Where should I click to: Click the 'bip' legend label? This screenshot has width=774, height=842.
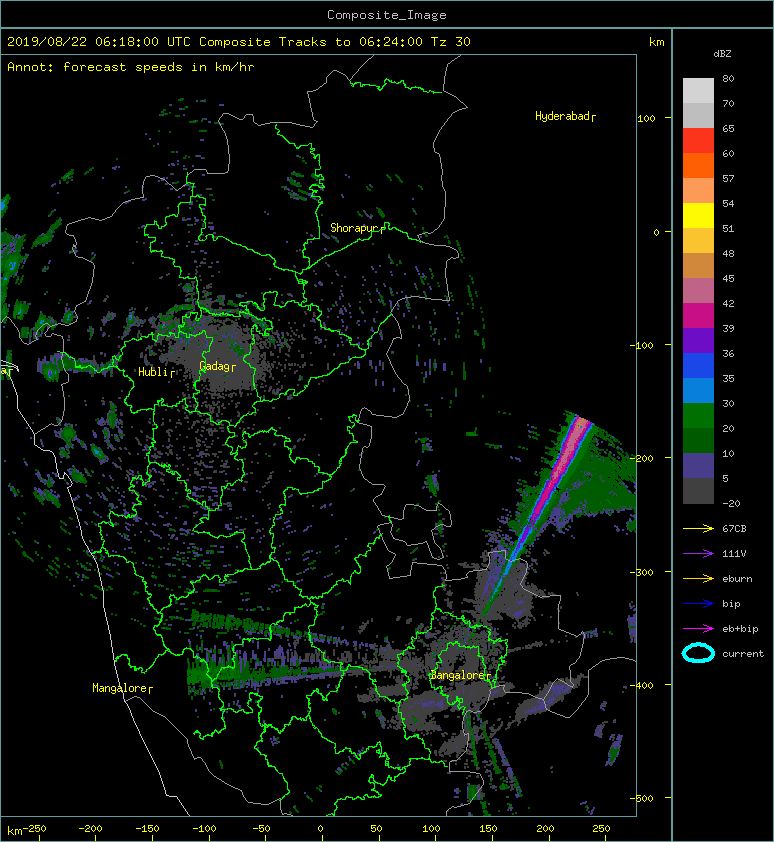731,604
